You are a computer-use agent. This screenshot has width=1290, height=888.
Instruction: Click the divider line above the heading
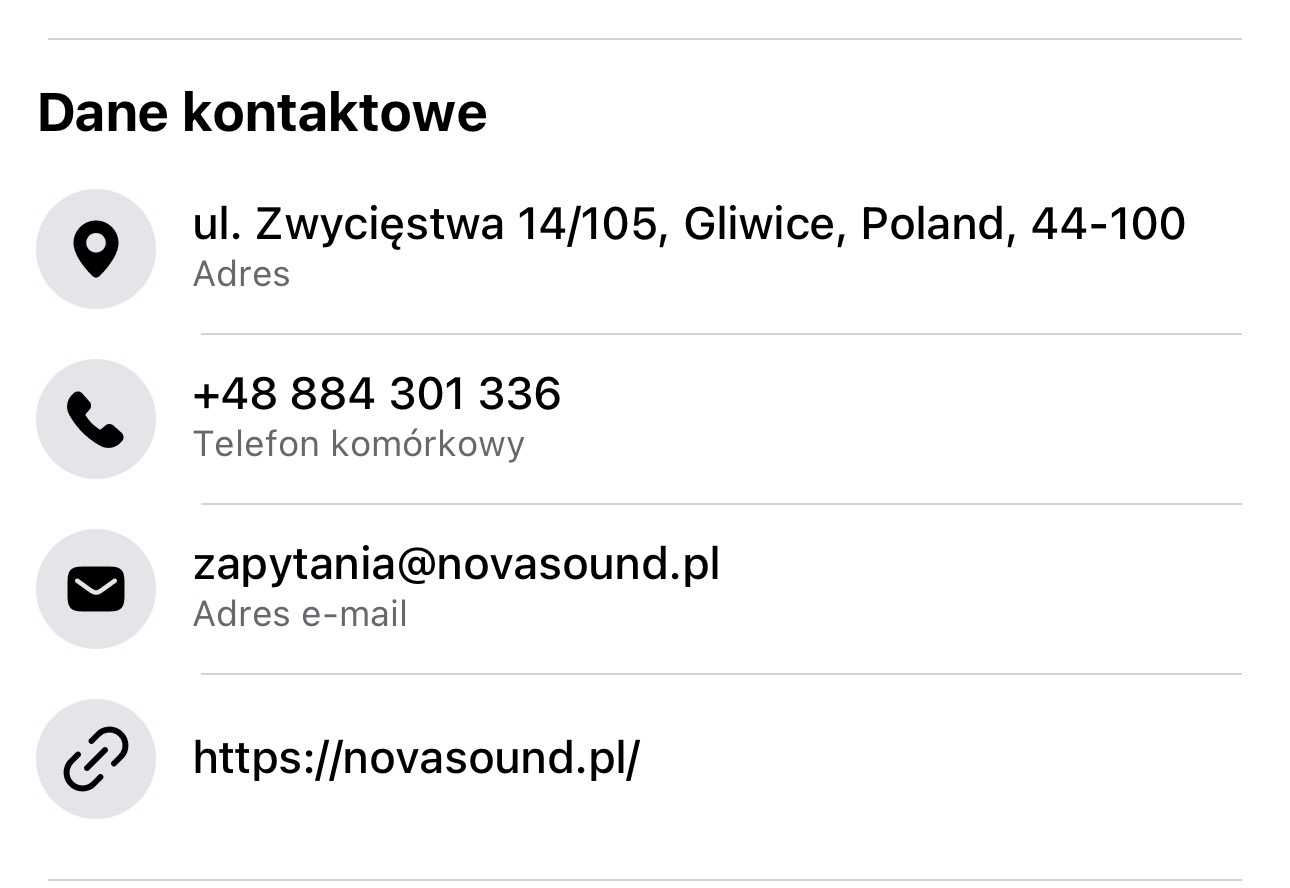645,39
